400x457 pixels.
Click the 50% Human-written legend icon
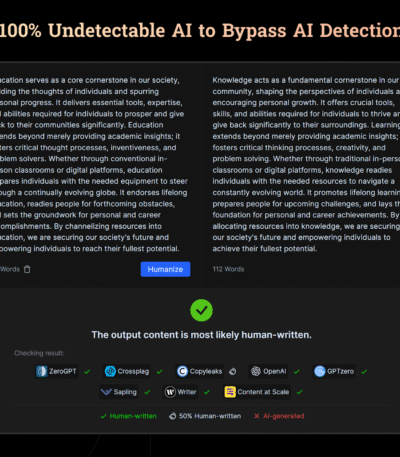pyautogui.click(x=172, y=416)
